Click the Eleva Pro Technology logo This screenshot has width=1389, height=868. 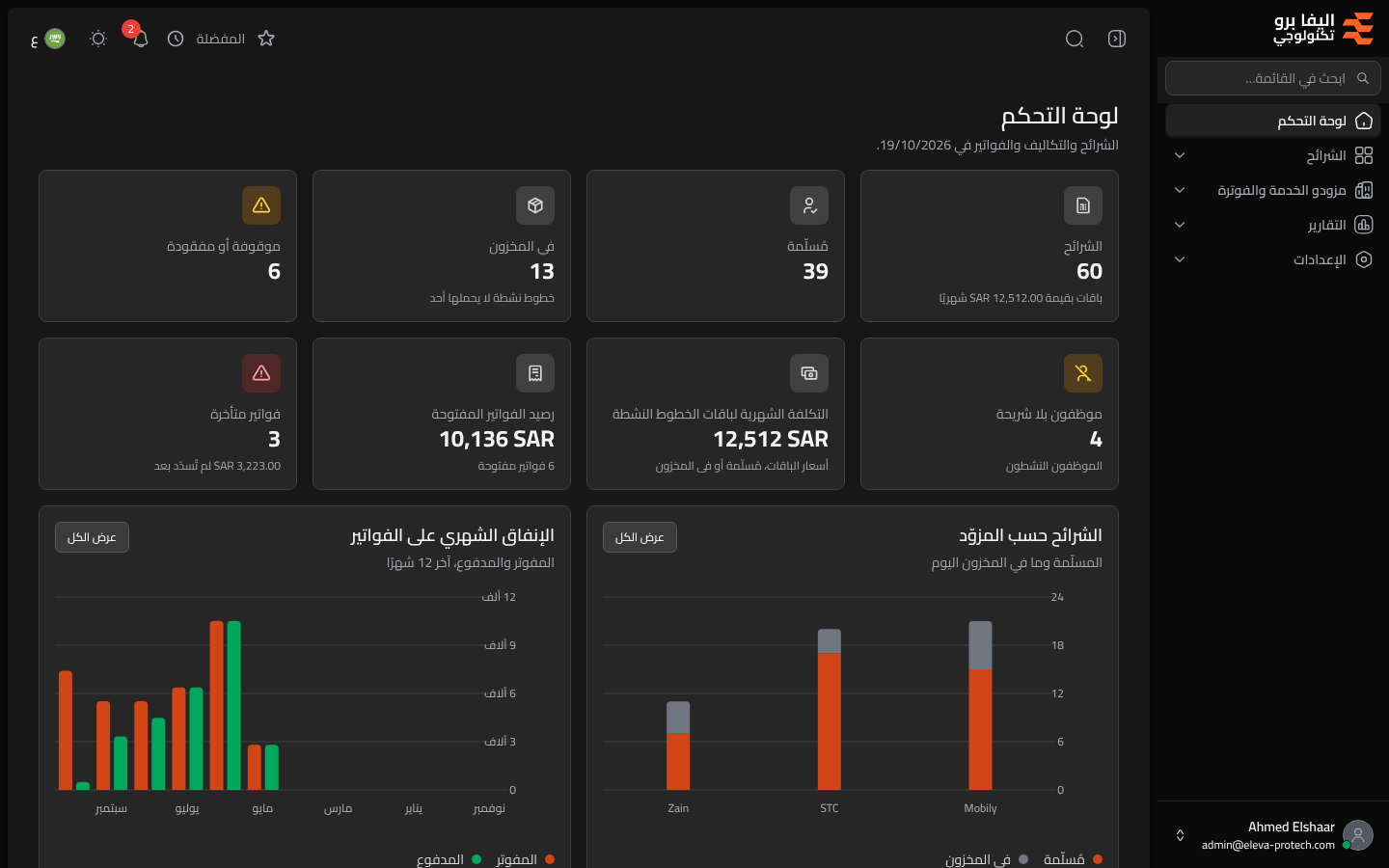pyautogui.click(x=1323, y=29)
